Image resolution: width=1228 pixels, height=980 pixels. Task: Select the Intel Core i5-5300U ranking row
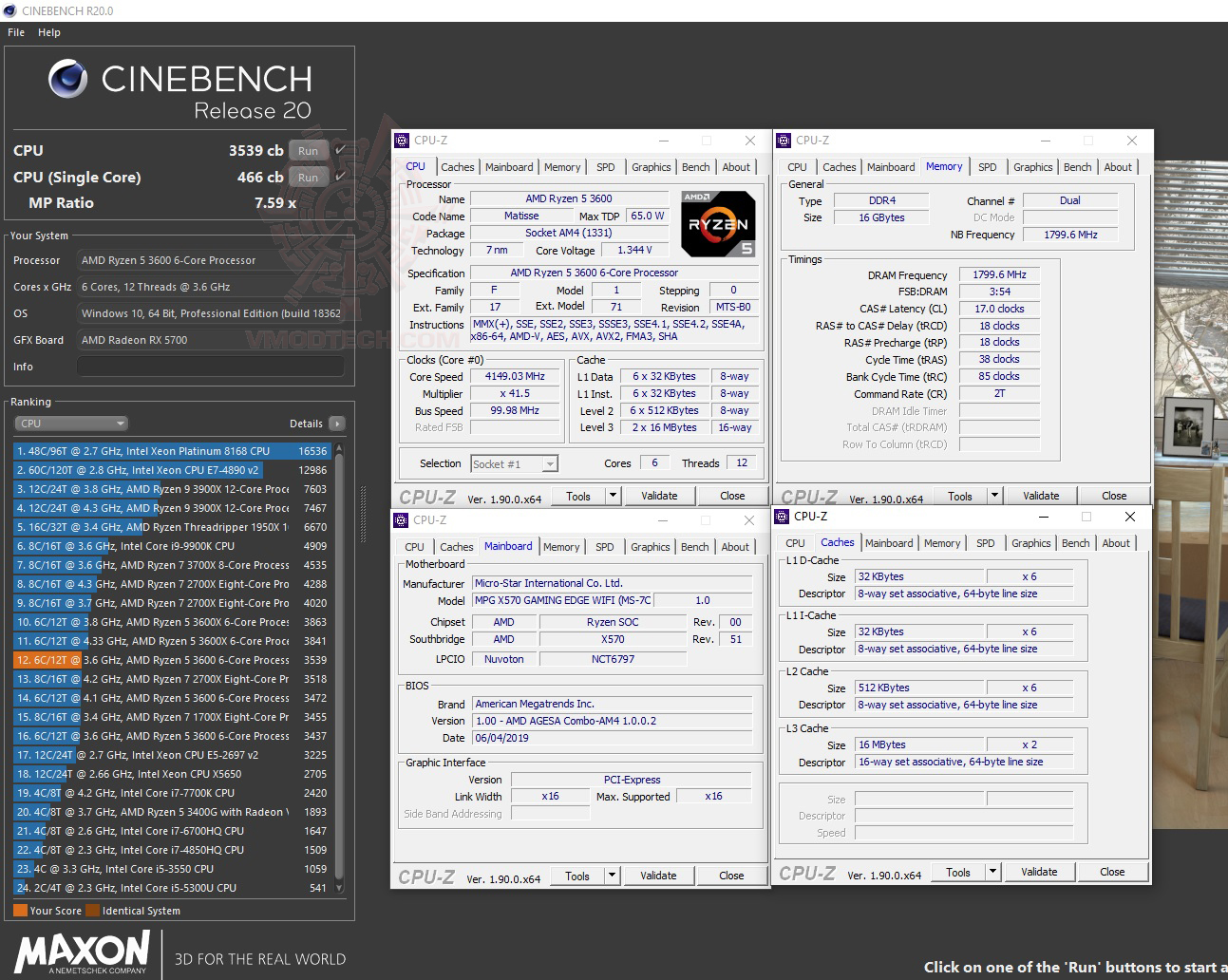click(172, 888)
